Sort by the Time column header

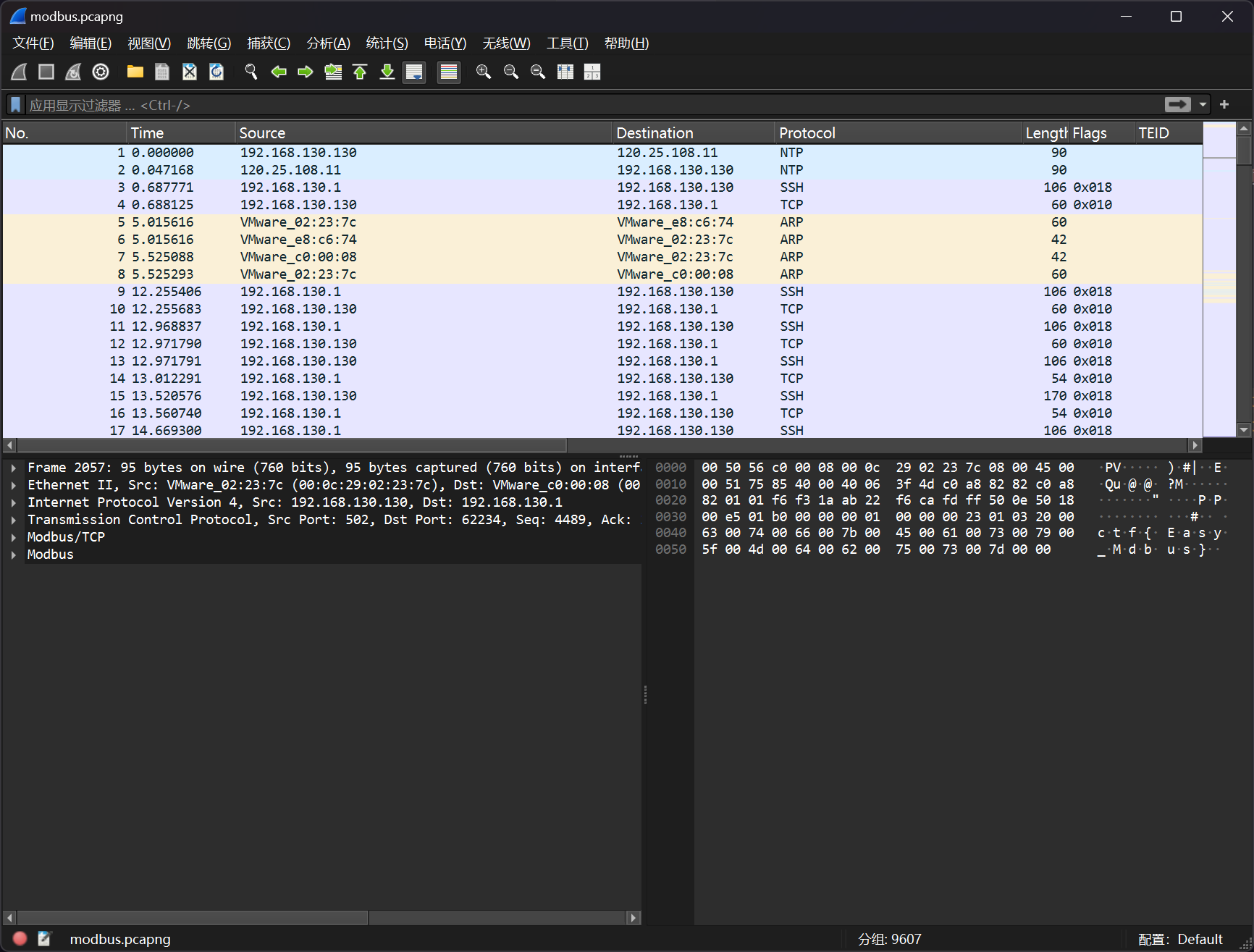pyautogui.click(x=181, y=133)
